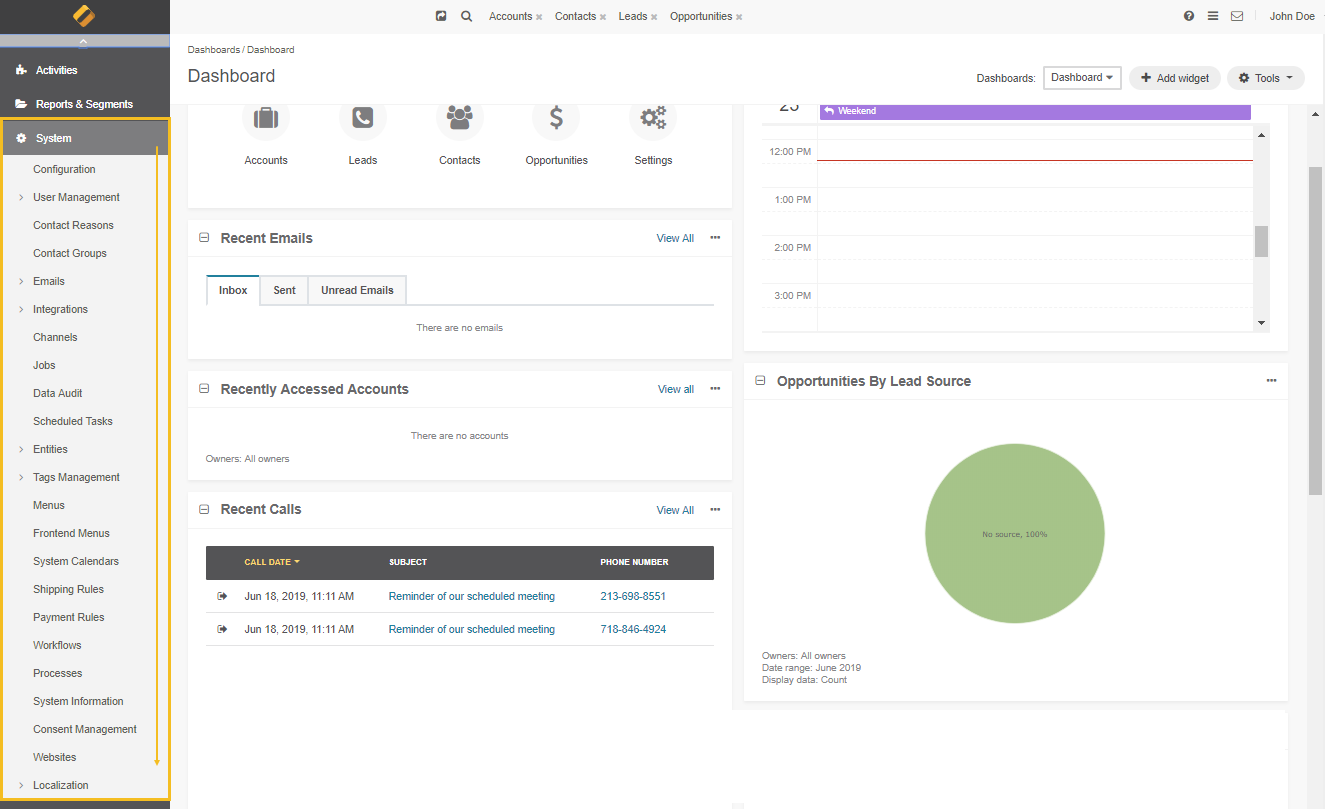Collapse Opportunities By Lead Source widget

click(760, 381)
